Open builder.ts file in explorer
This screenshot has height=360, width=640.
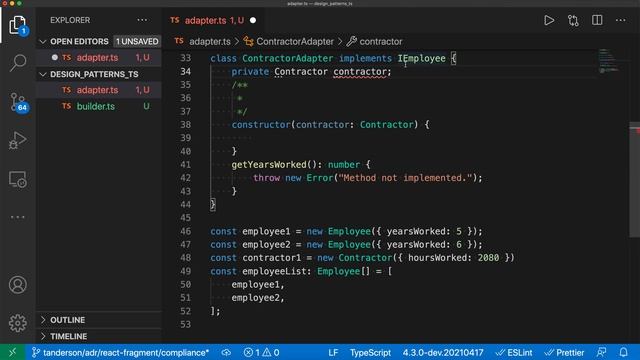click(99, 106)
